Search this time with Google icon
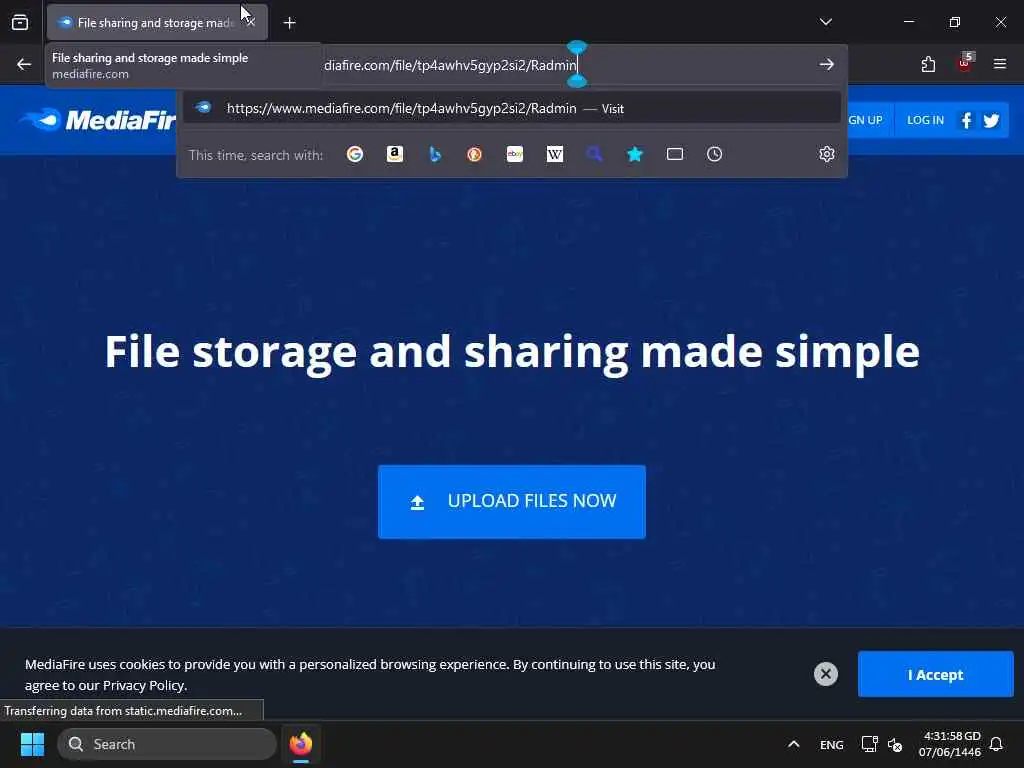 point(355,154)
